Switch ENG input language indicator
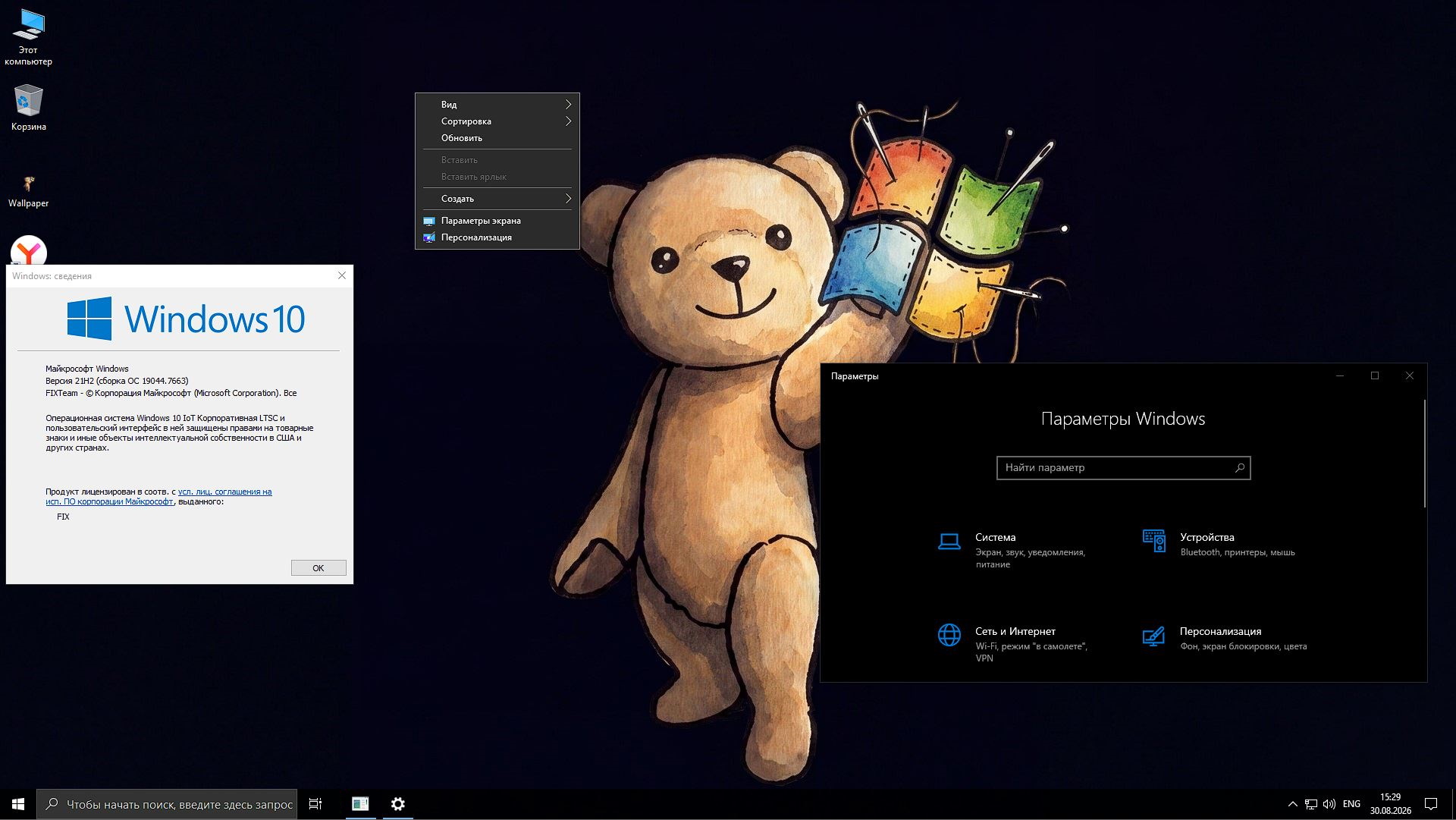Image resolution: width=1456 pixels, height=820 pixels. (1351, 804)
